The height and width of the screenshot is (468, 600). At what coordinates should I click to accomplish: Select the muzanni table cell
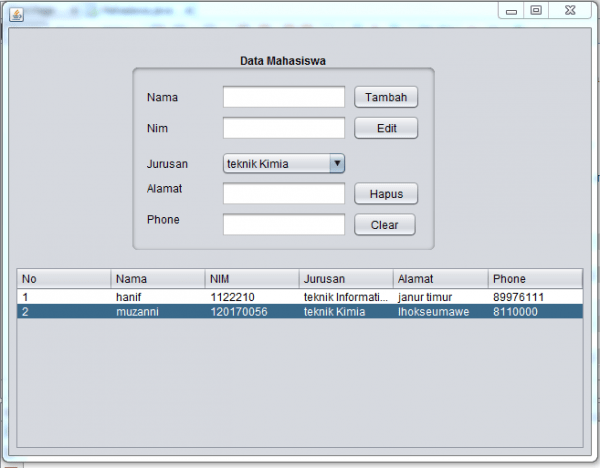(x=158, y=311)
